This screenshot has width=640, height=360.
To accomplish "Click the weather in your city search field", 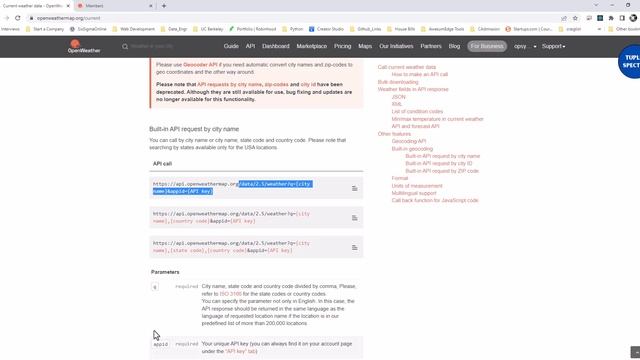I will point(152,47).
